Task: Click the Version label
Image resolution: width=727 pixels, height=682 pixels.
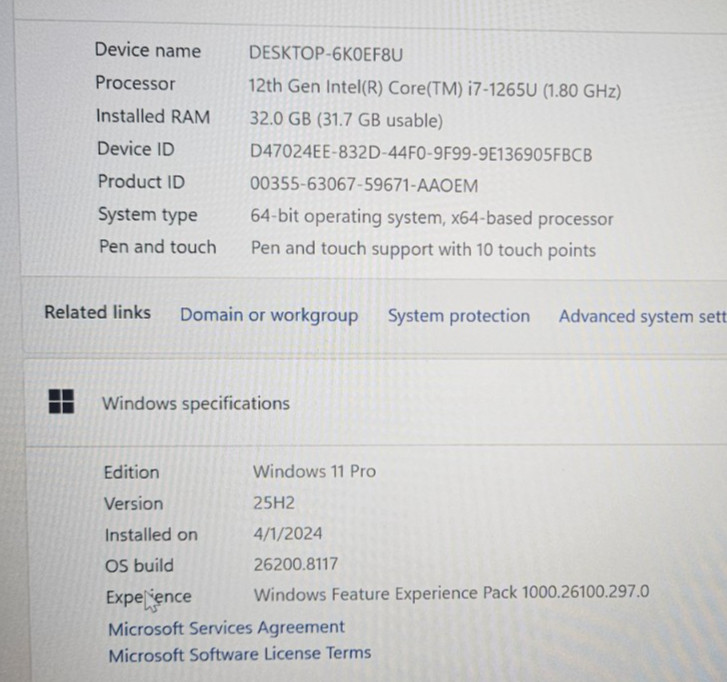Action: (133, 504)
